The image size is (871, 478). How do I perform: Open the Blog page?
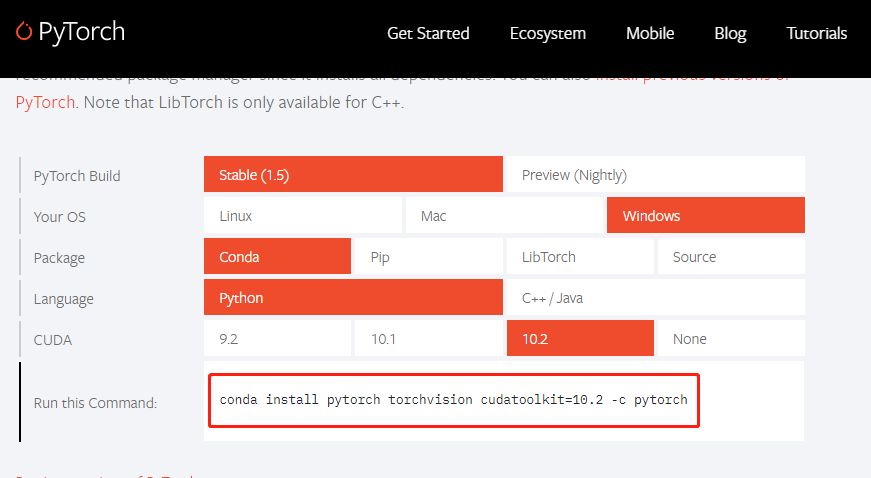(x=730, y=33)
